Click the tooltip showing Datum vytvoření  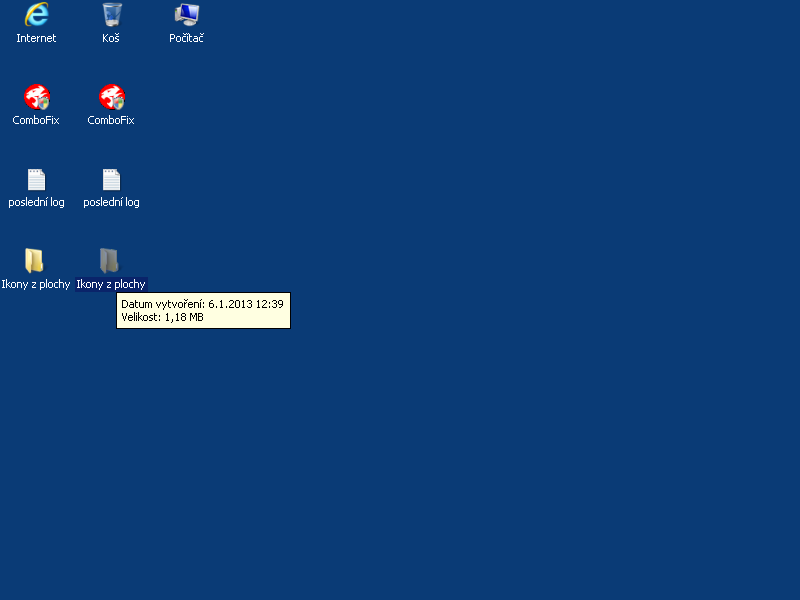[x=203, y=304]
